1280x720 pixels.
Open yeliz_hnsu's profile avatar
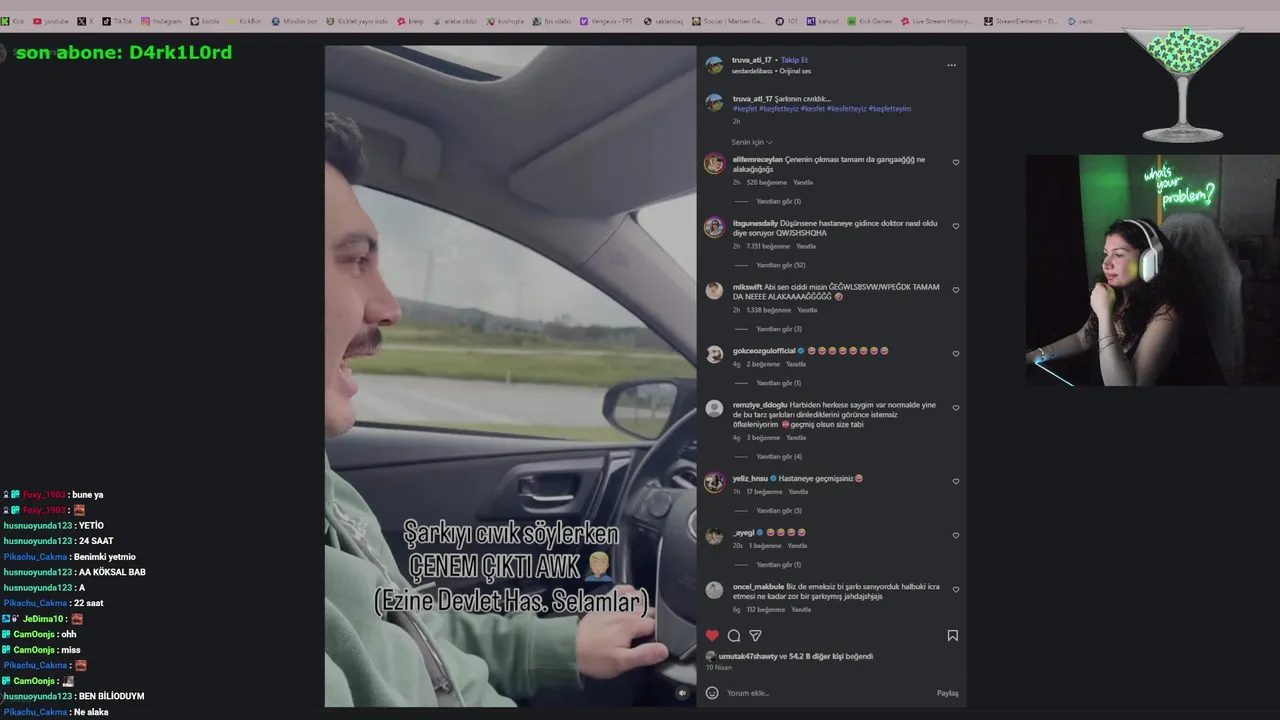click(x=714, y=482)
